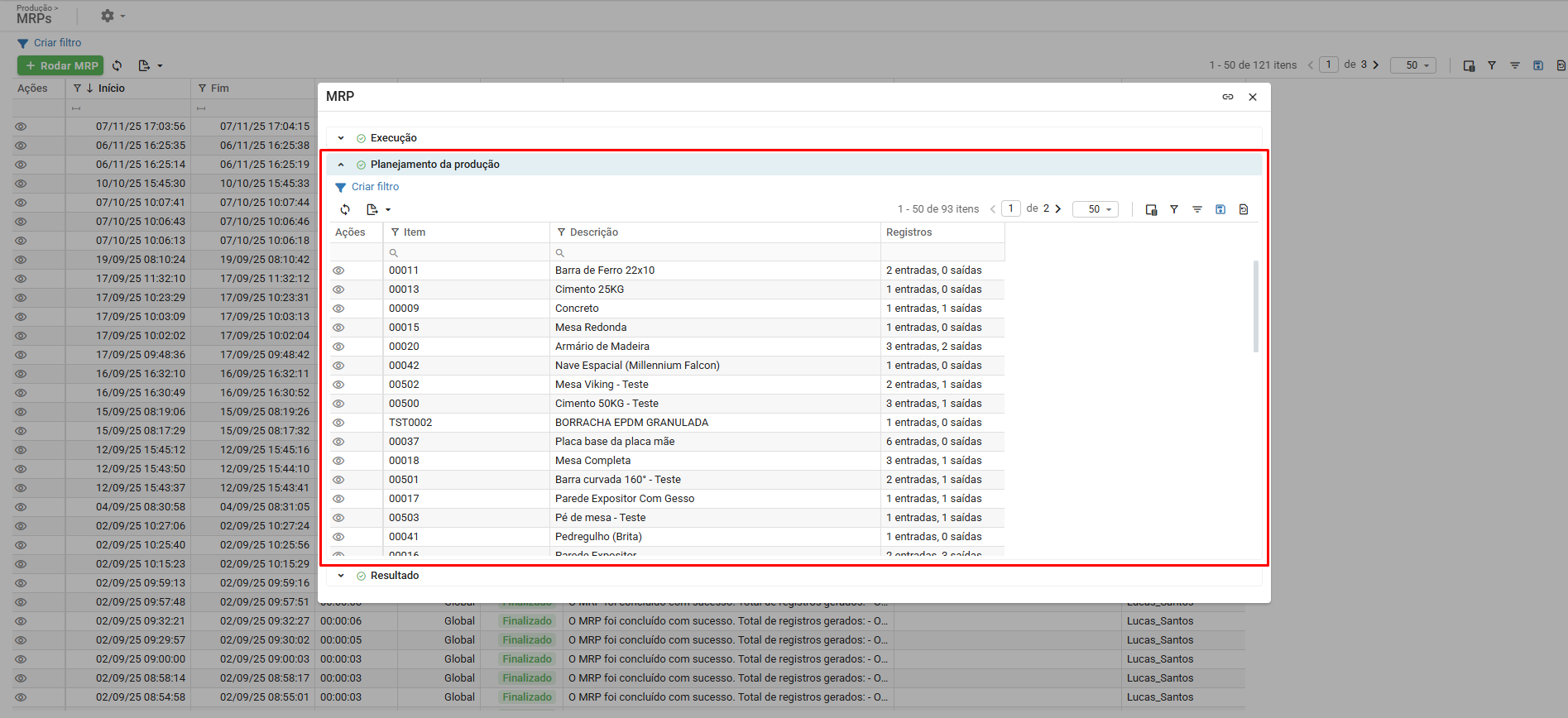Click Descrição column search field
Image resolution: width=1568 pixels, height=718 pixels.
[x=715, y=252]
